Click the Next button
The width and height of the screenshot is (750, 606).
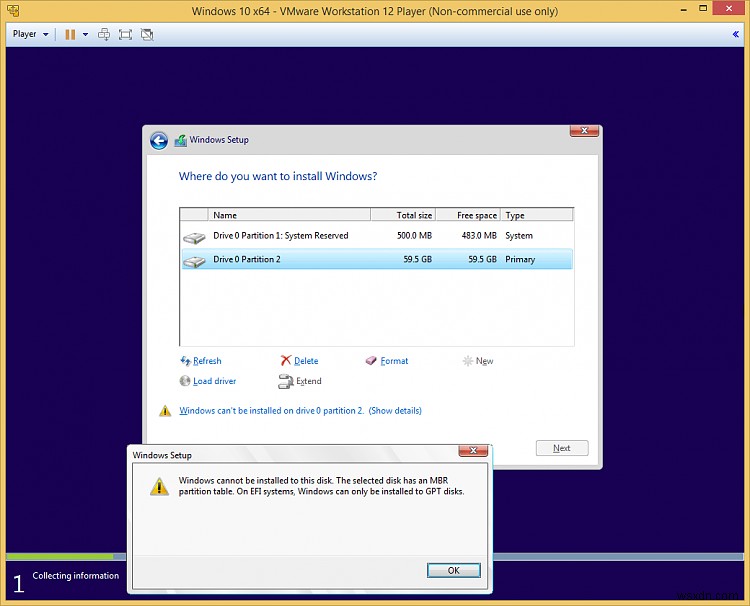(x=562, y=448)
